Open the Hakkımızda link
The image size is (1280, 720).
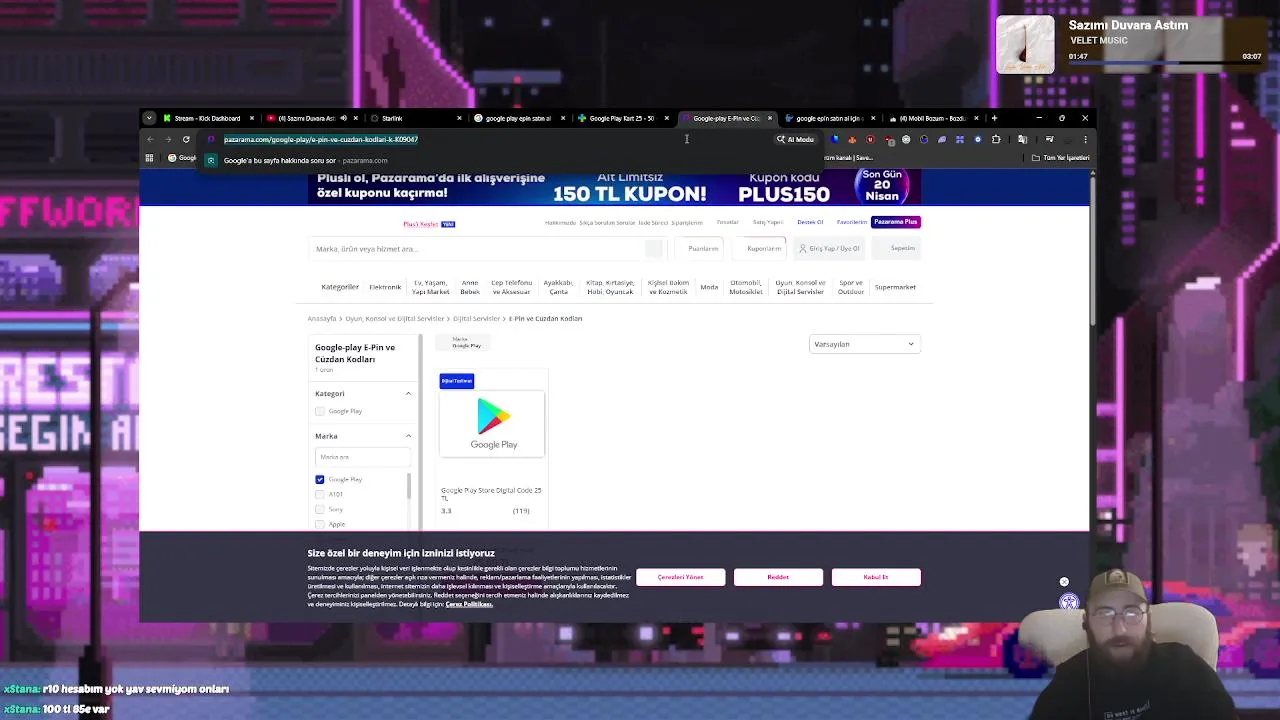(560, 222)
